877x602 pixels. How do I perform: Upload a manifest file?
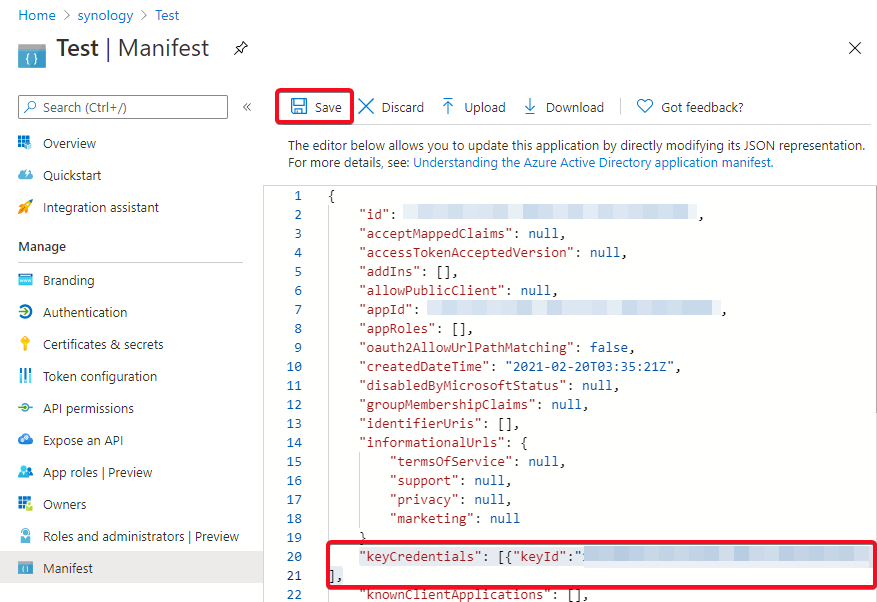click(x=474, y=106)
